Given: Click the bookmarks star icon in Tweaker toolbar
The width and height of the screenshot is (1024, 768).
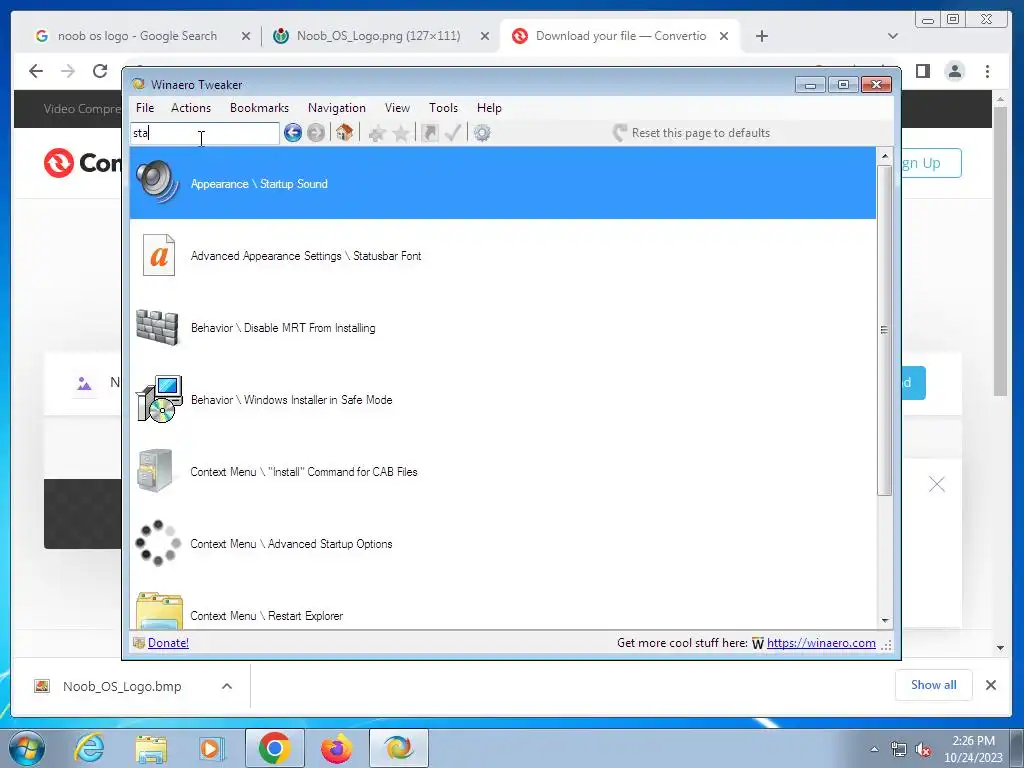Looking at the screenshot, I should [x=401, y=134].
